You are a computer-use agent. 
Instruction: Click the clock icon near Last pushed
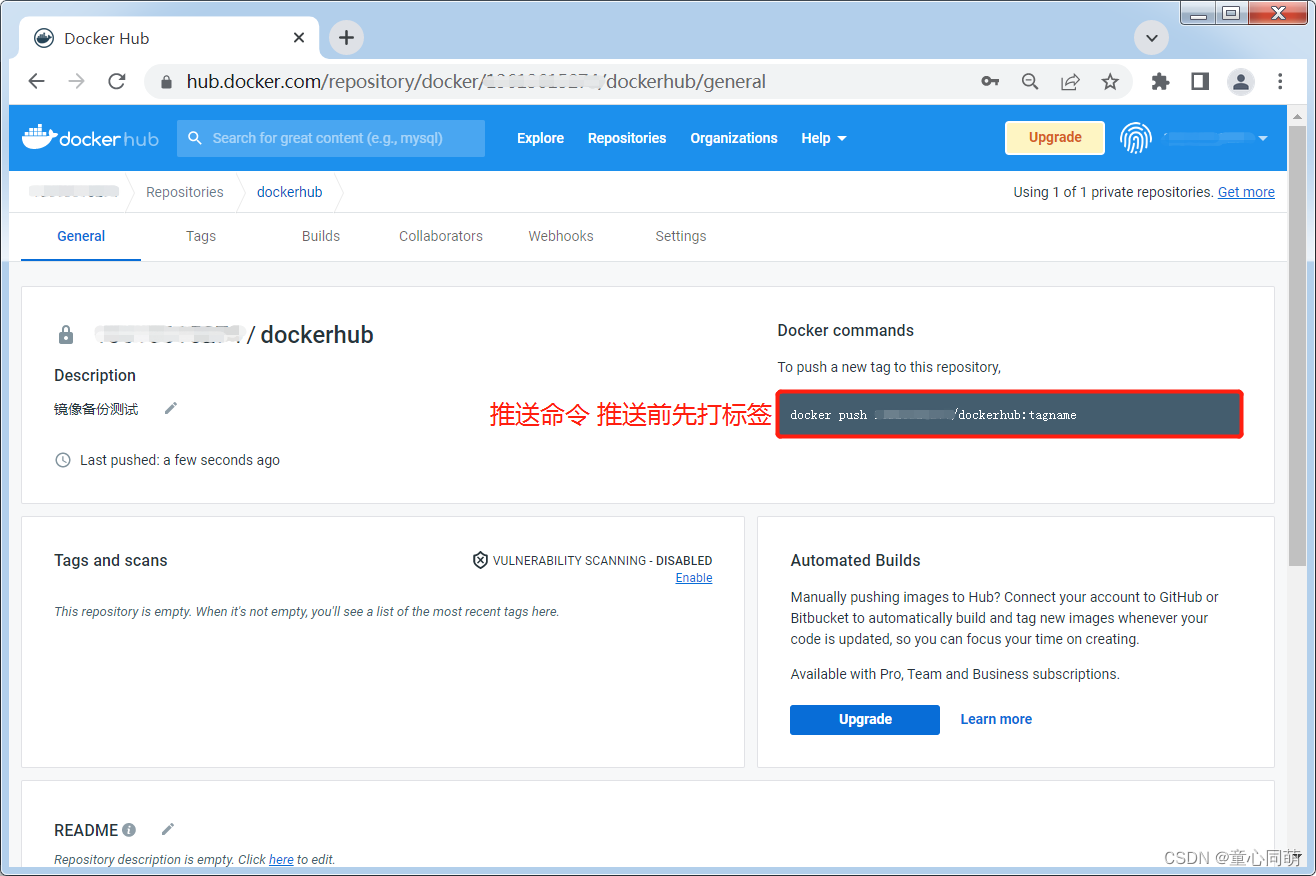[62, 459]
